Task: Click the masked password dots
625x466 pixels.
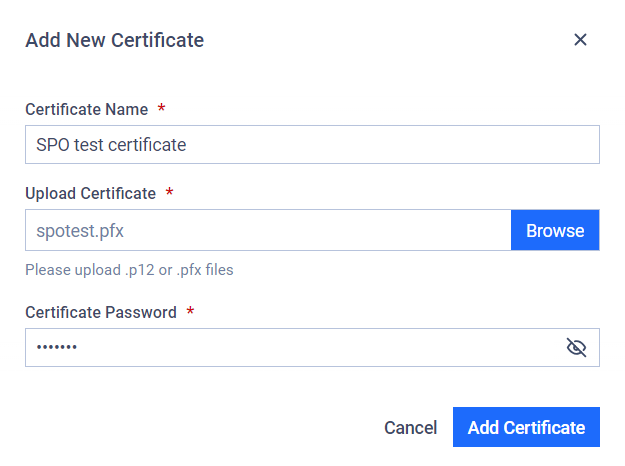Action: (x=57, y=347)
